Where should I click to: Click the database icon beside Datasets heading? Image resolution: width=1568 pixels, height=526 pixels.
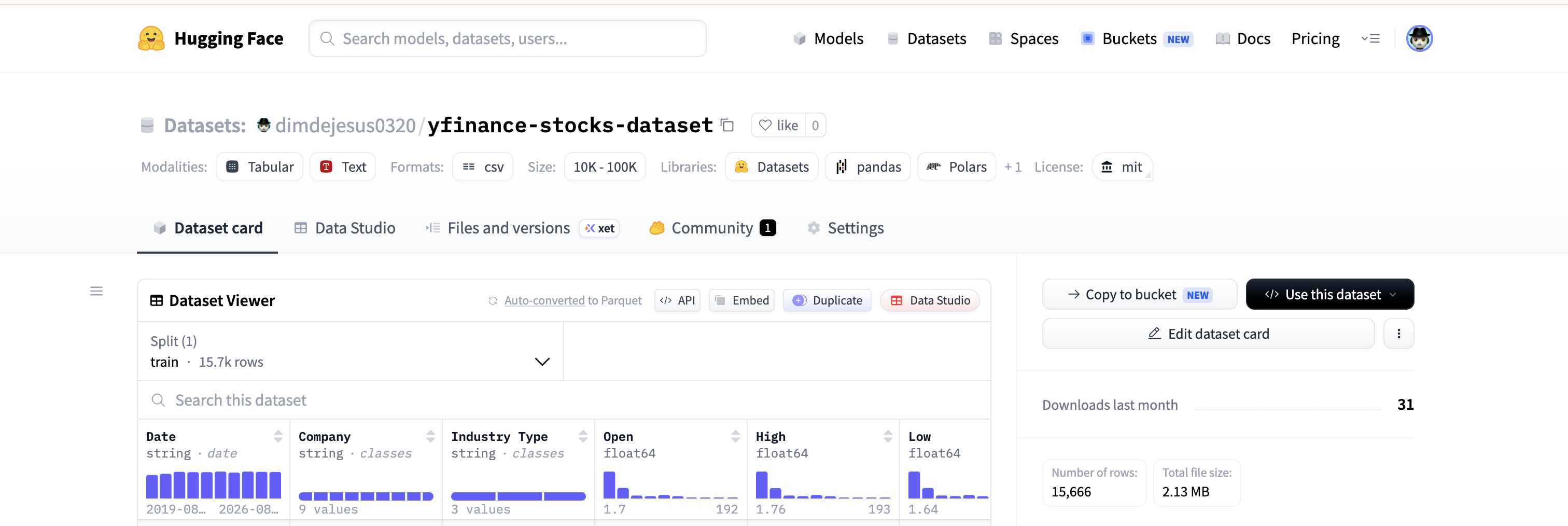147,125
